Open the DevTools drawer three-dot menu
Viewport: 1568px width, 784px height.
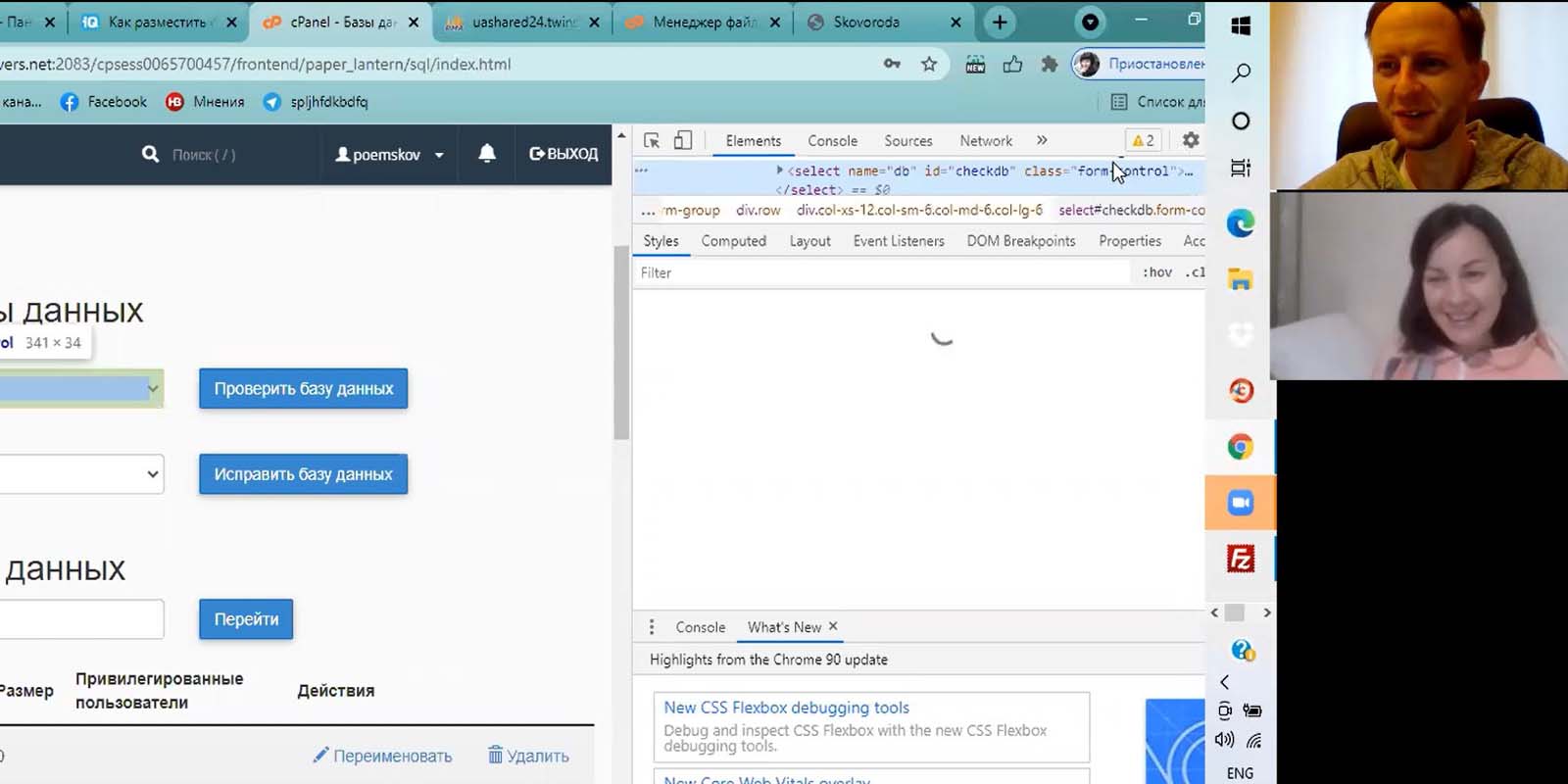[x=652, y=627]
